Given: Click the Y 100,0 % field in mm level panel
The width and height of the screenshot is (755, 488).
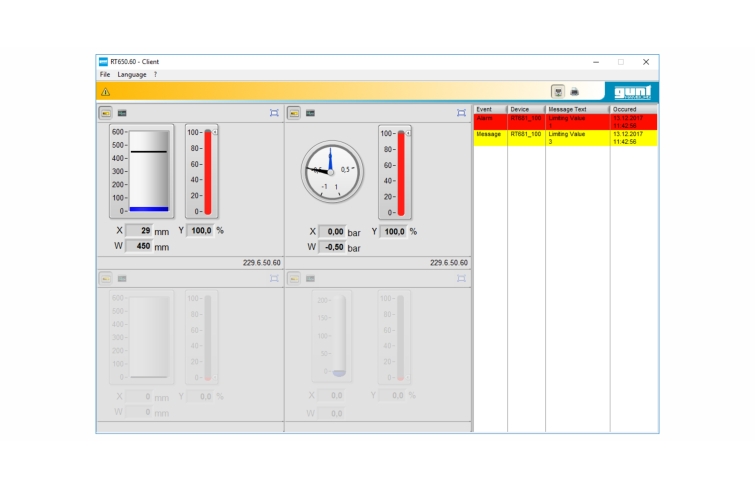Looking at the screenshot, I should (x=200, y=231).
